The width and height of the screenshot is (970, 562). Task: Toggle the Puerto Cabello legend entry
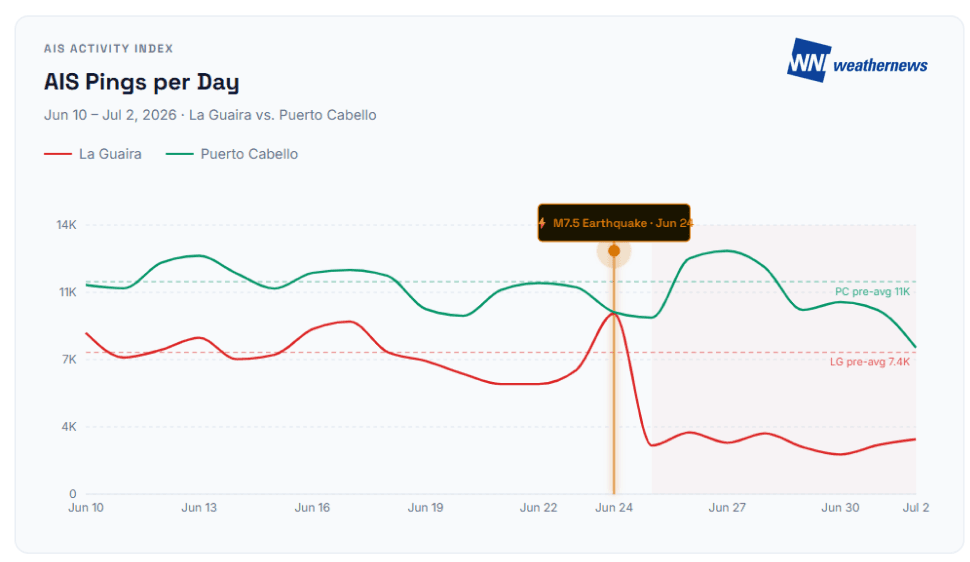click(x=232, y=154)
